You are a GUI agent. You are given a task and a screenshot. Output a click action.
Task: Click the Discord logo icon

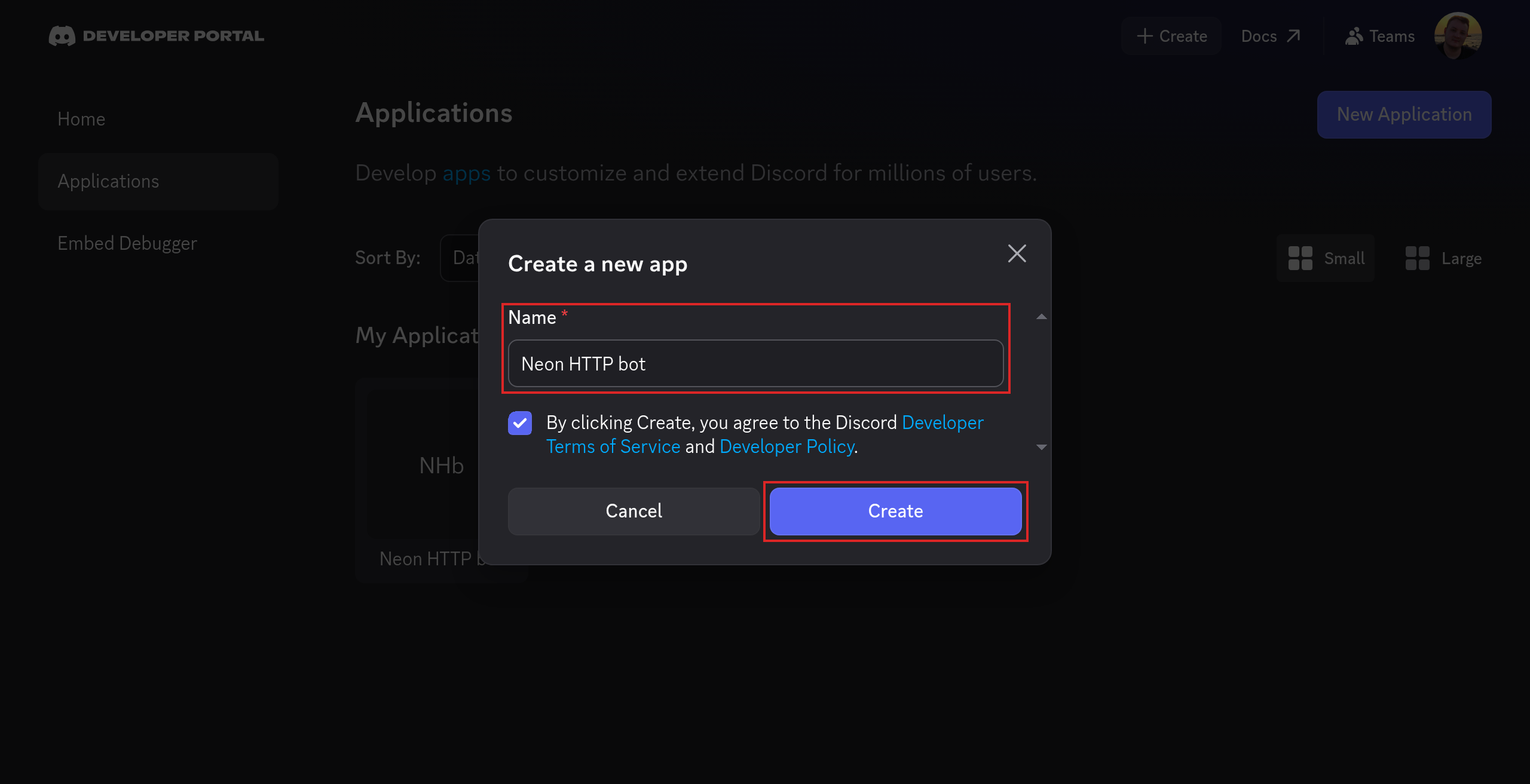tap(62, 36)
